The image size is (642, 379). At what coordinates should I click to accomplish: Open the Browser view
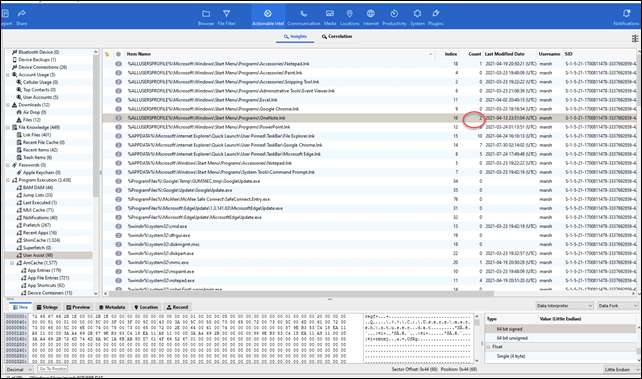tap(206, 17)
